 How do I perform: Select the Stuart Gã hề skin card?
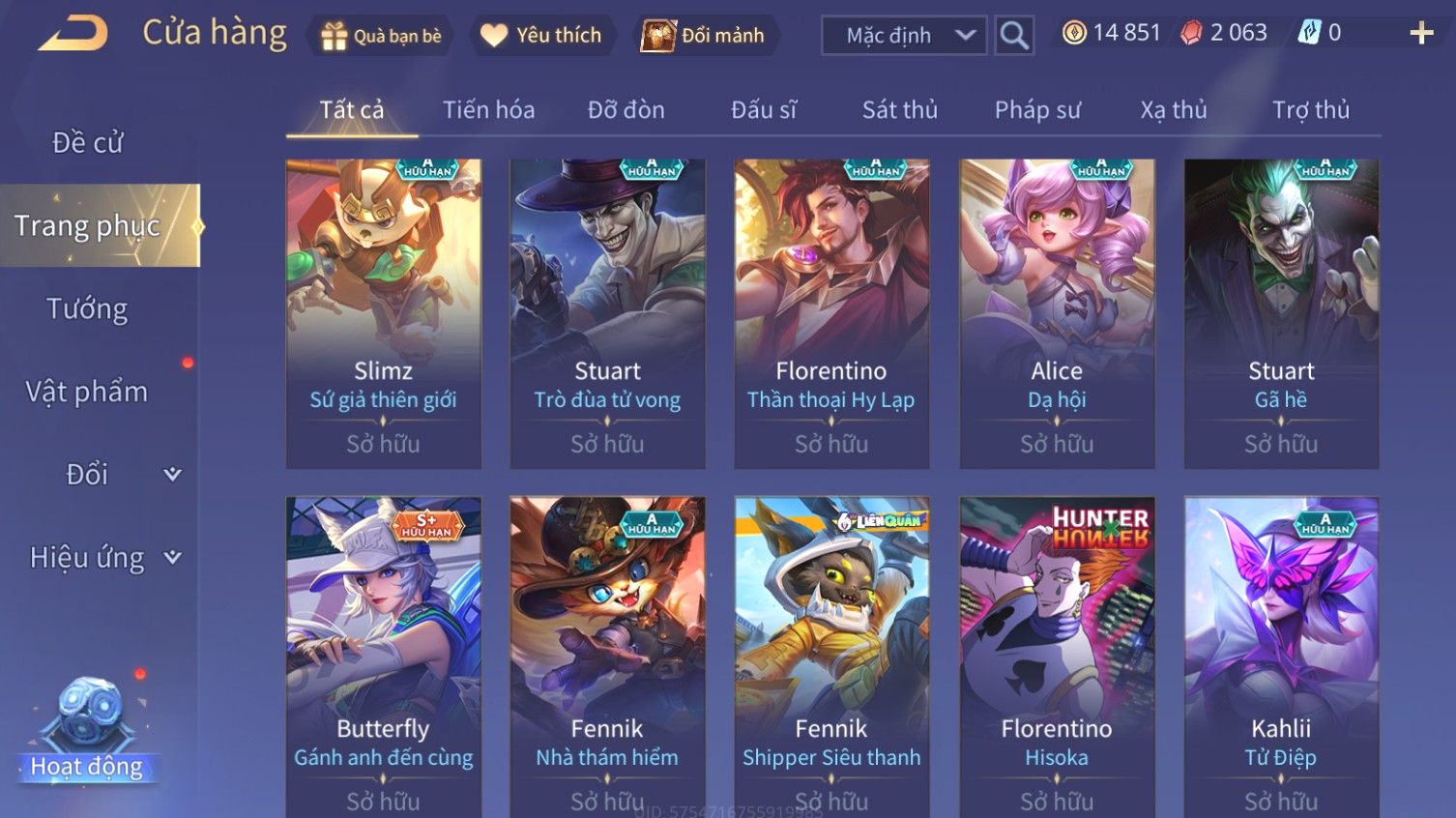click(1281, 314)
